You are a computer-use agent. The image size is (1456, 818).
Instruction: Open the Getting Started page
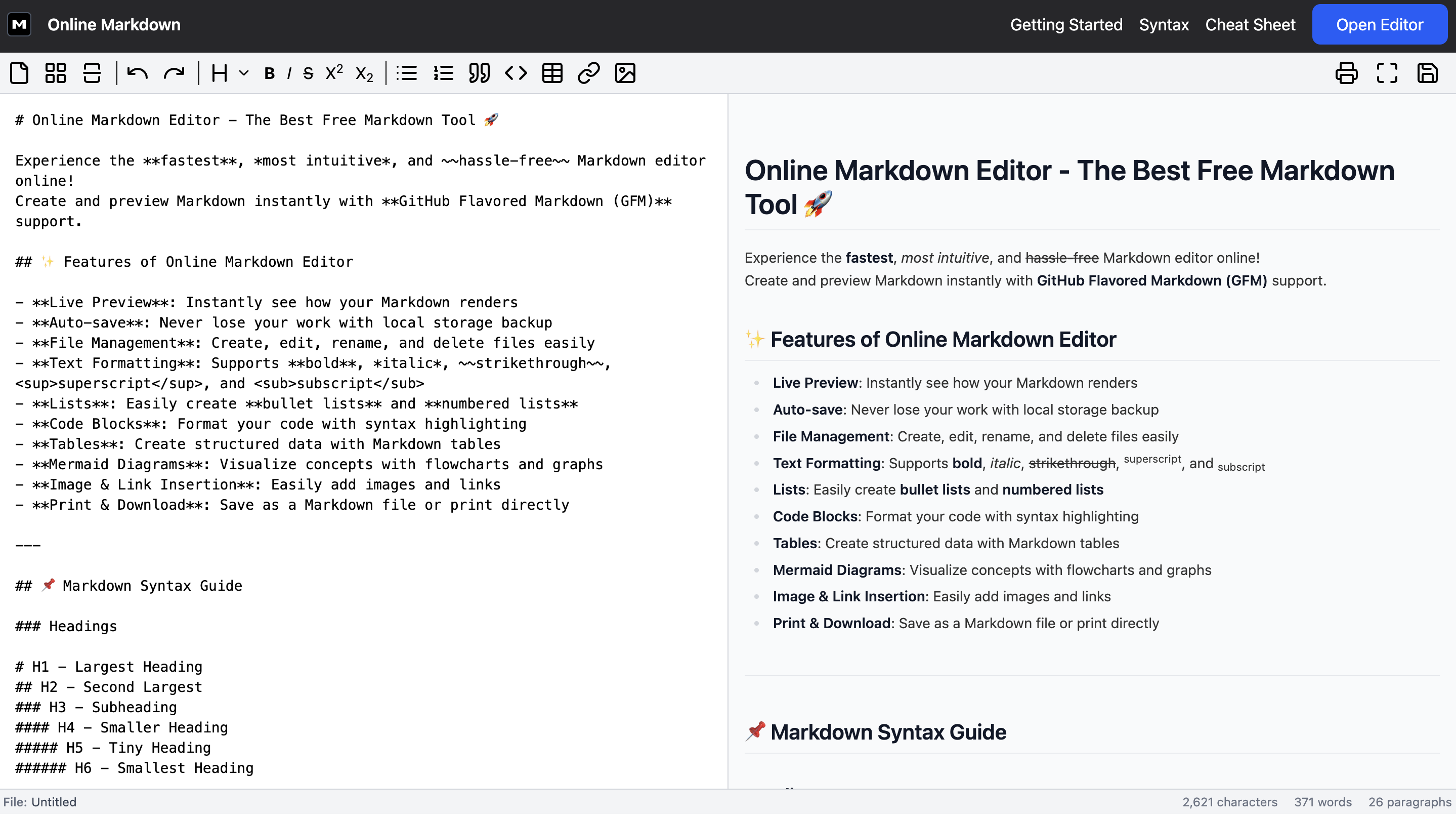tap(1066, 25)
